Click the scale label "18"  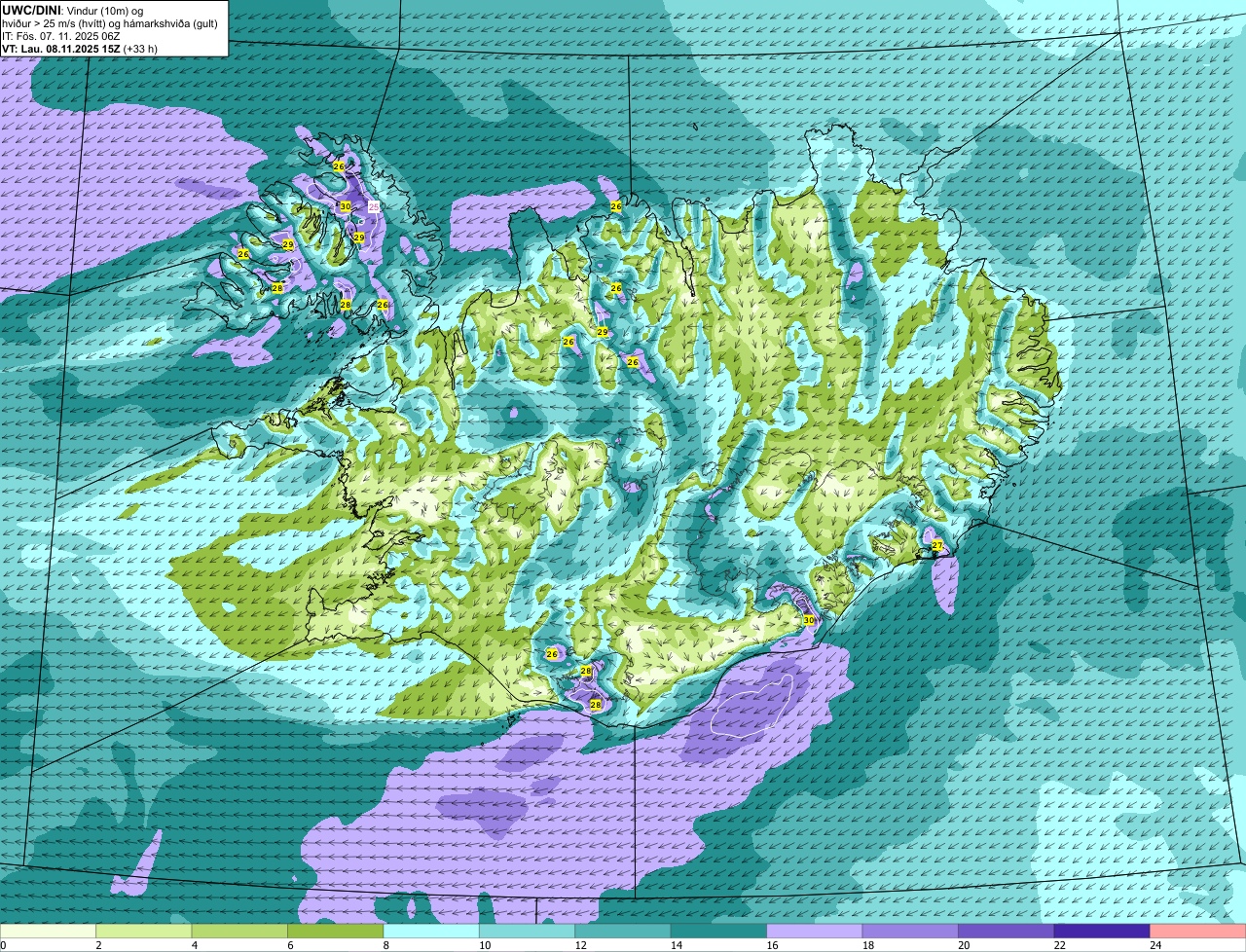click(x=867, y=945)
